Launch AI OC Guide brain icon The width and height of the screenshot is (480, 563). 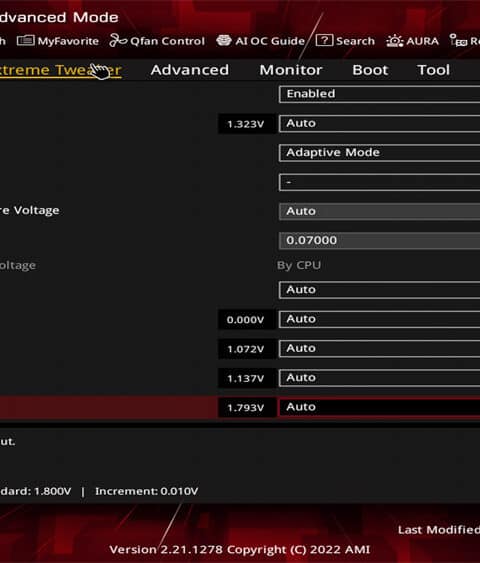click(224, 40)
